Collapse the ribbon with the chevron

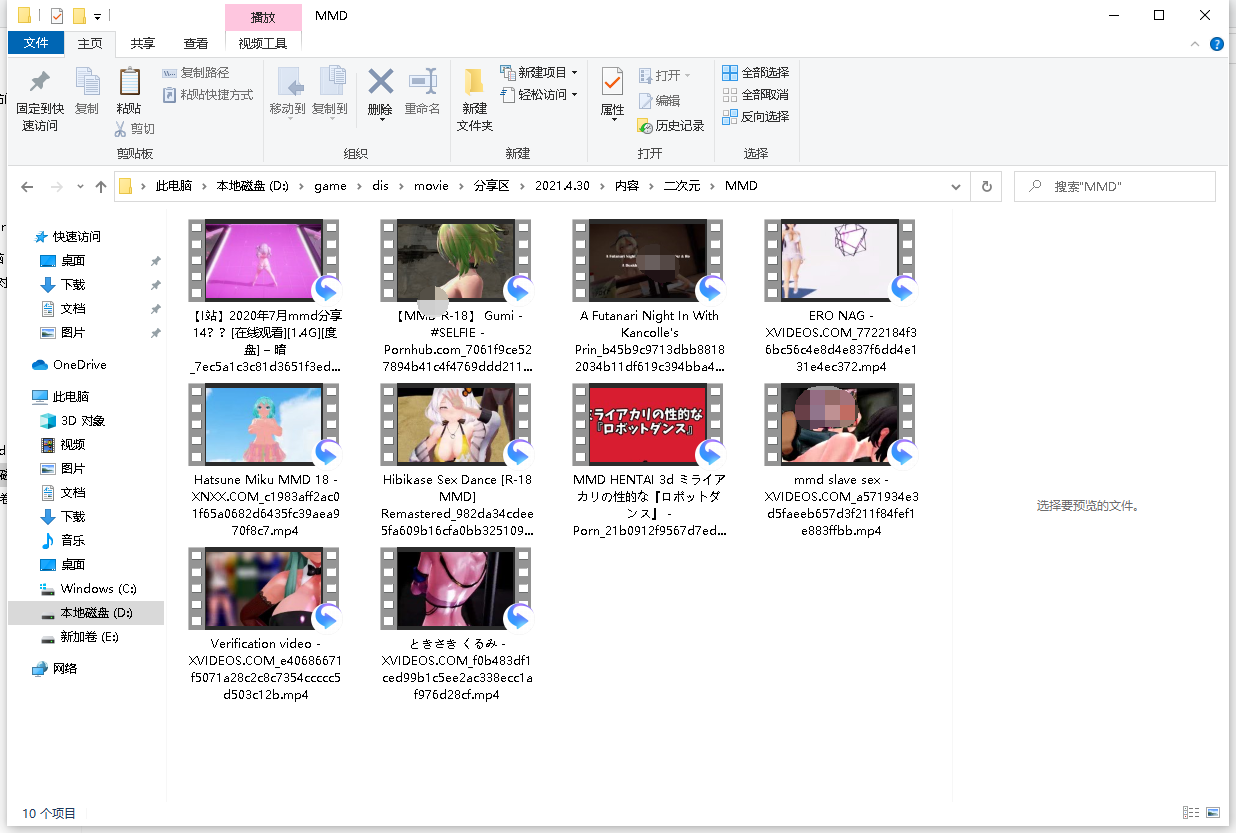point(1195,44)
